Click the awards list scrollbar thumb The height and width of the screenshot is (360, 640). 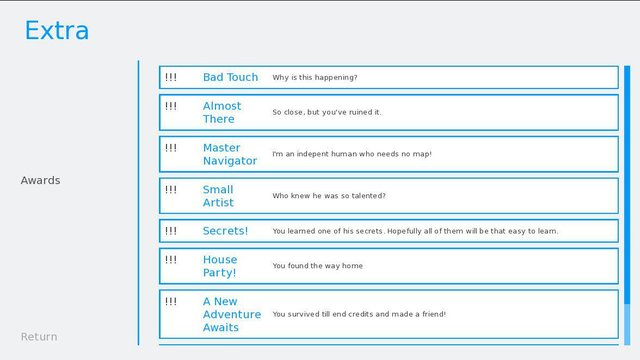coord(627,184)
